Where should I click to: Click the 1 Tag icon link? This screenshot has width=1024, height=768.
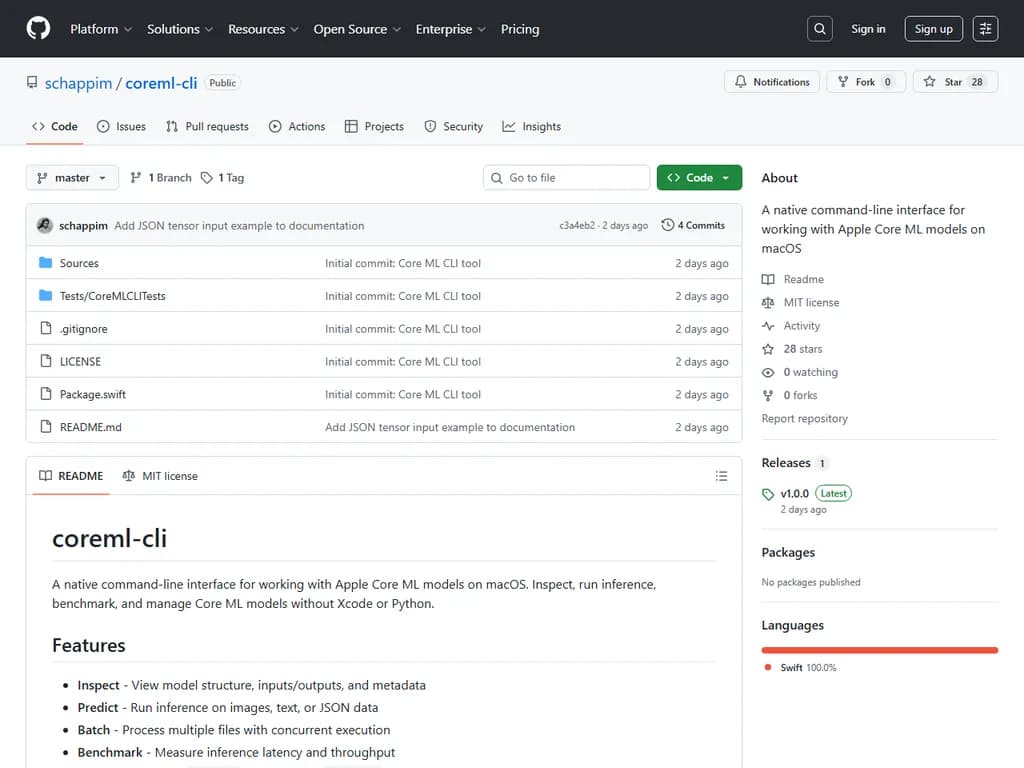tap(222, 178)
